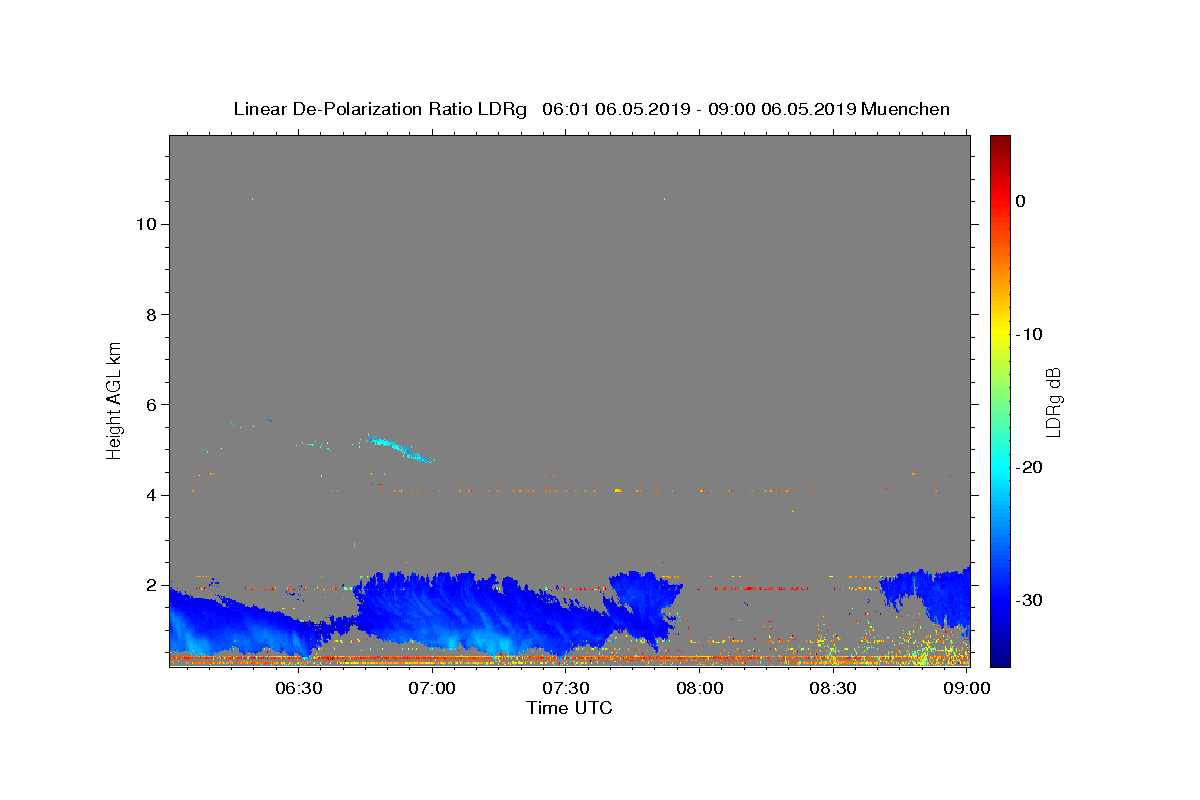
Task: Click the colorbar value -20 label
Action: click(1030, 467)
